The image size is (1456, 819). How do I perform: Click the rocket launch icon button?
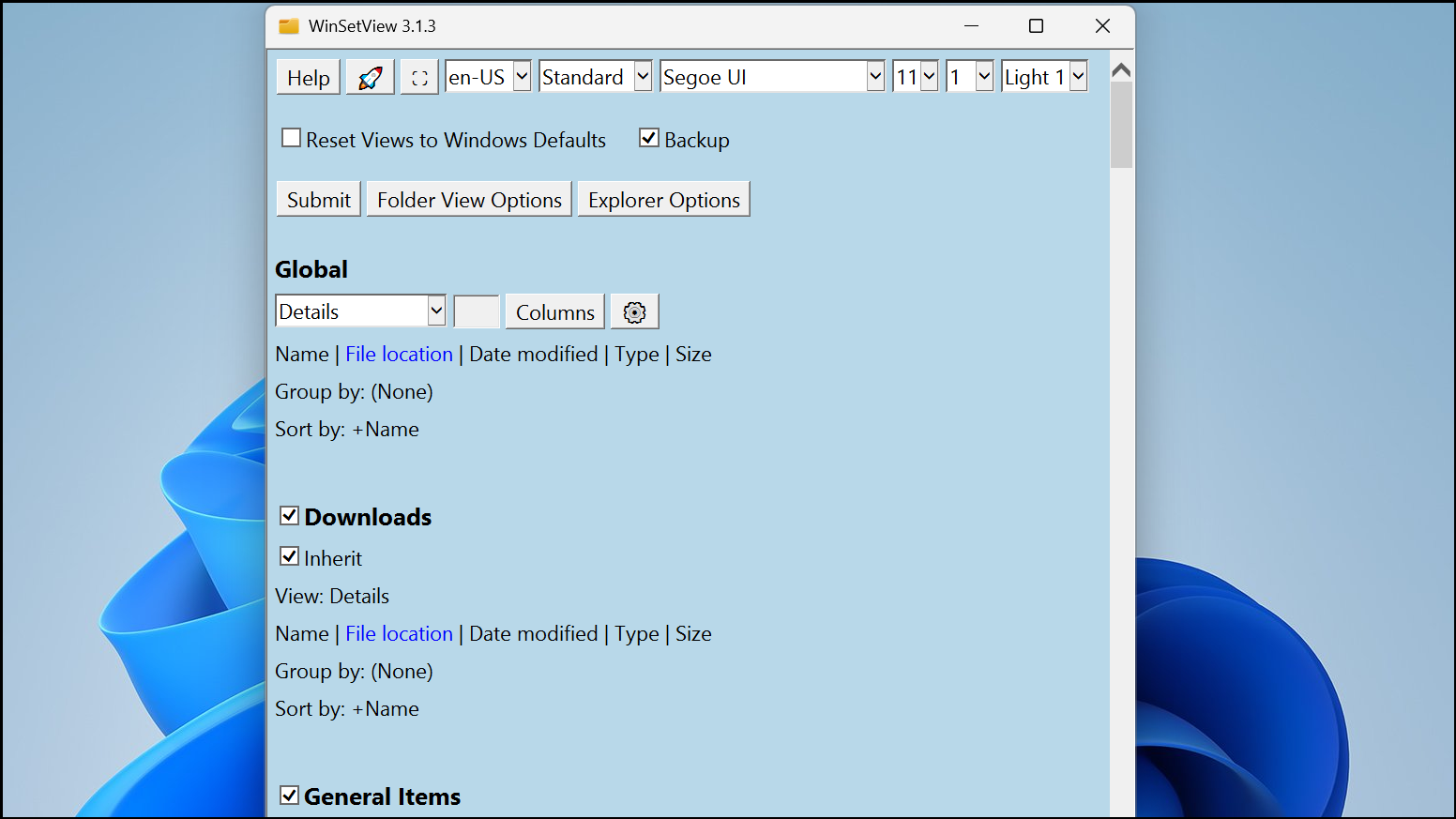click(x=370, y=78)
